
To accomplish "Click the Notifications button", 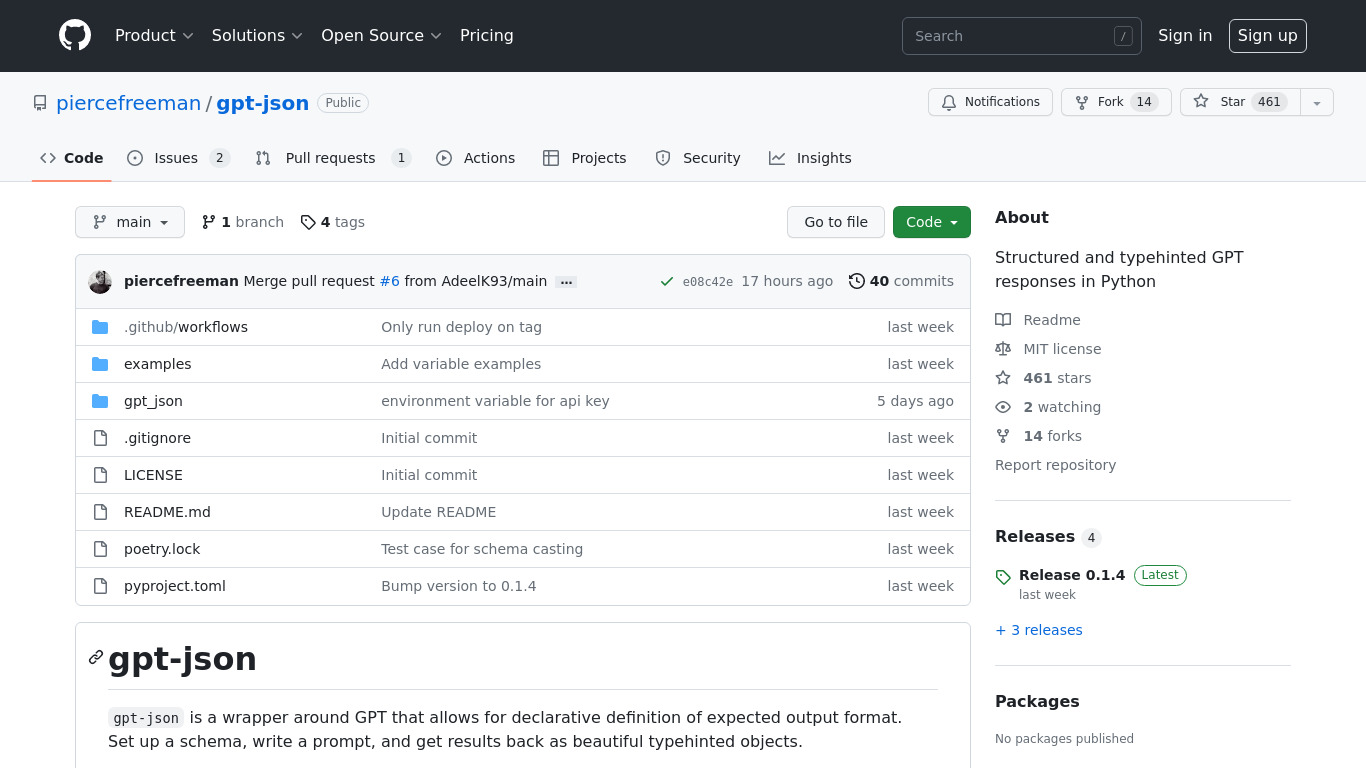I will click(990, 102).
